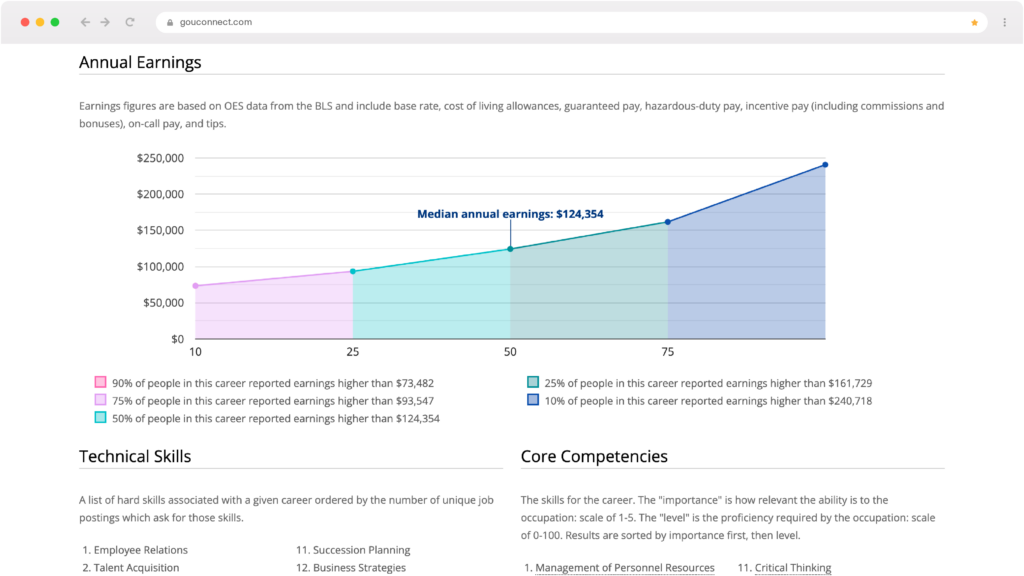This screenshot has height=576, width=1024.
Task: Click the $150,000 y-axis label
Action: pos(160,230)
